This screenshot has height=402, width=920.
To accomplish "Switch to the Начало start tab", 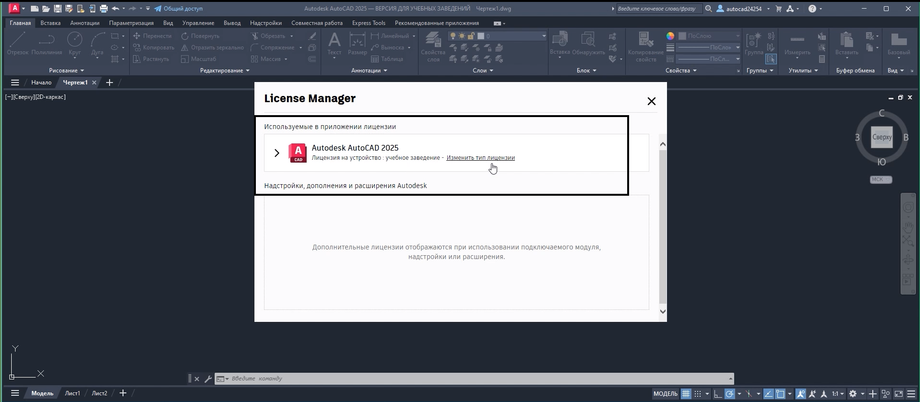I will [x=41, y=83].
